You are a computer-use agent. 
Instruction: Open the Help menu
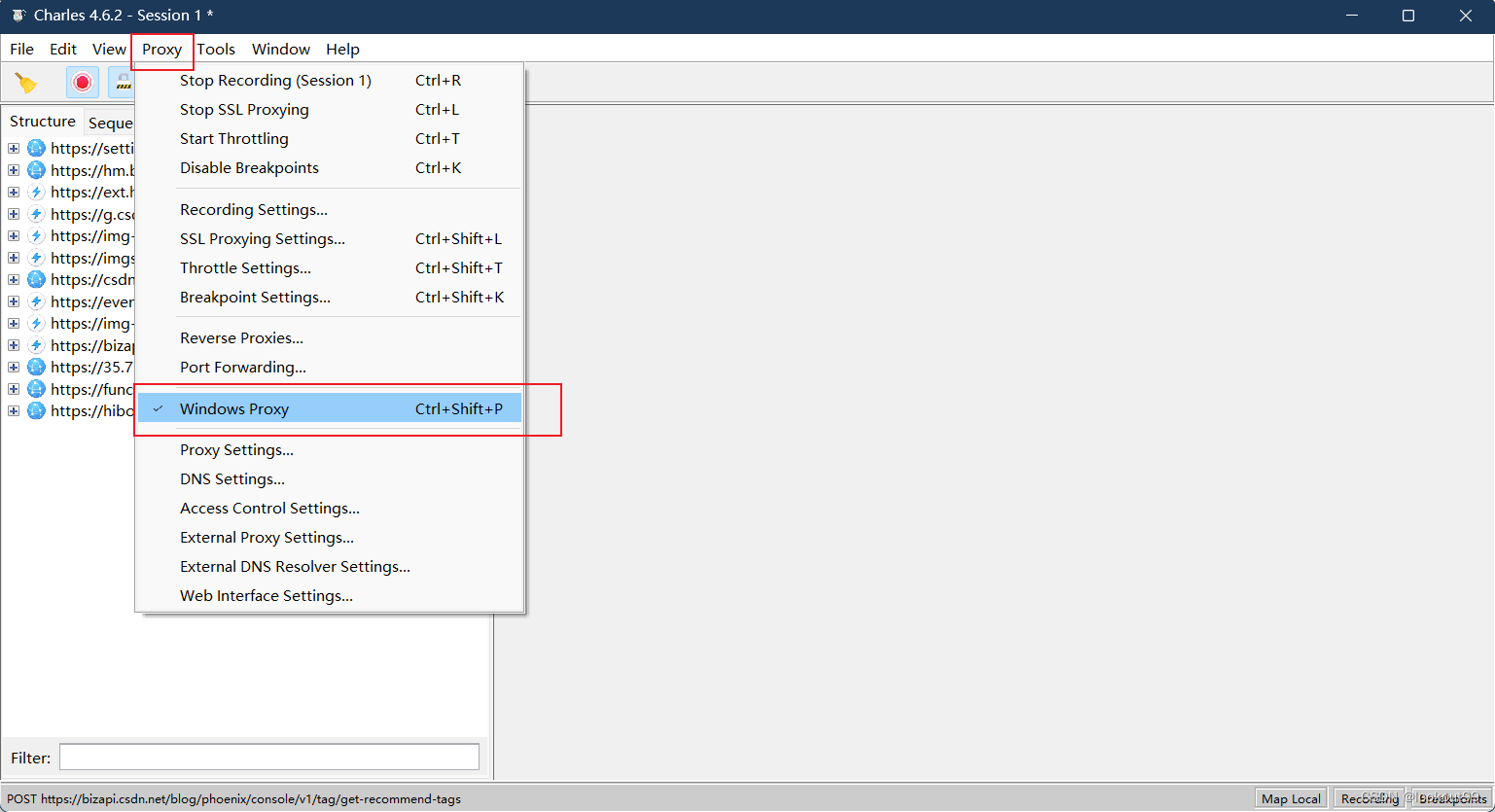[342, 49]
